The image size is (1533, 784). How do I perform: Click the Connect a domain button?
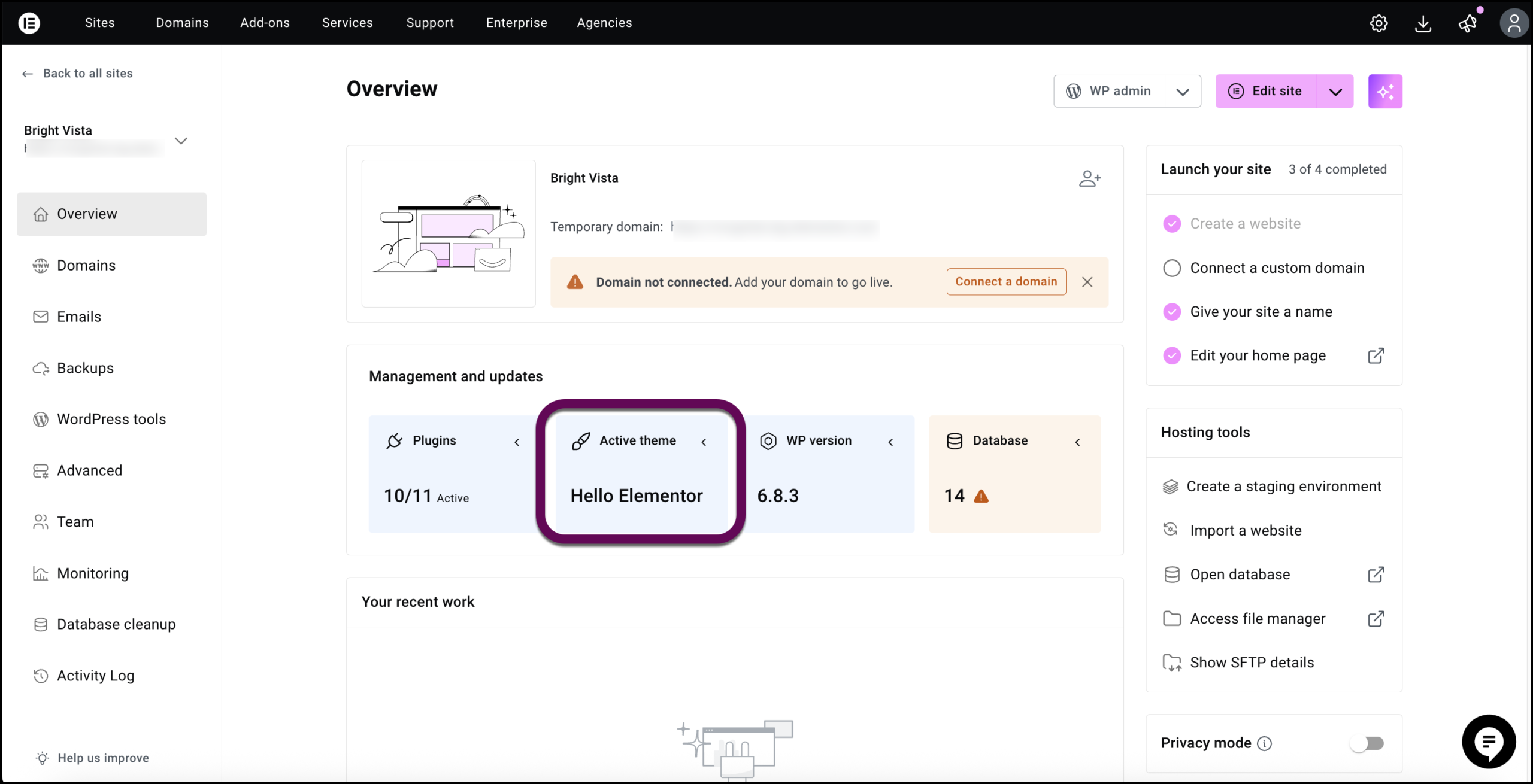(x=1006, y=282)
